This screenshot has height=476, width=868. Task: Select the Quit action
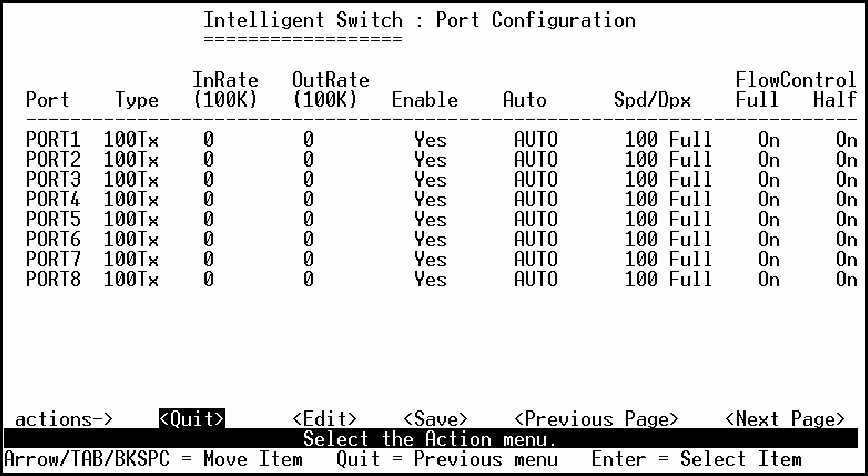tap(191, 419)
